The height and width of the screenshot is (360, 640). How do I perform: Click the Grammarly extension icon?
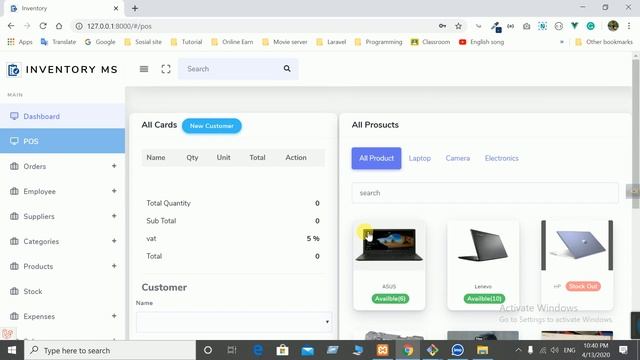(x=591, y=26)
